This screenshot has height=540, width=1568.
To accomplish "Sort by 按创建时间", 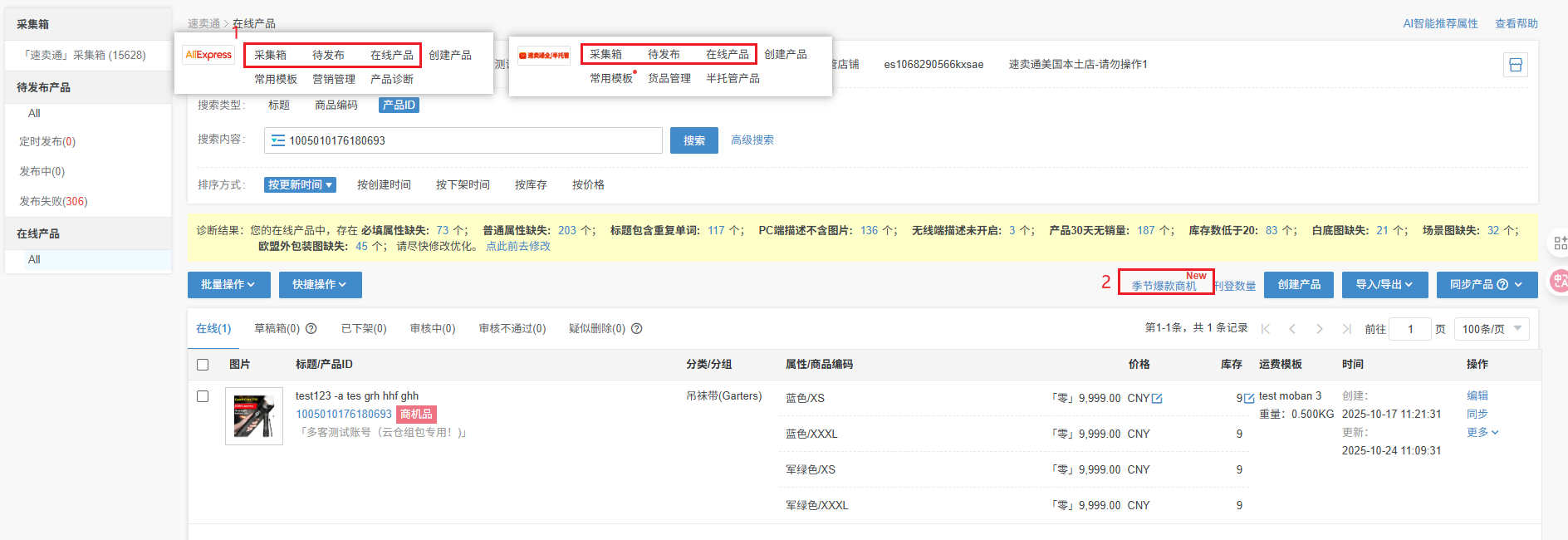I will [384, 184].
